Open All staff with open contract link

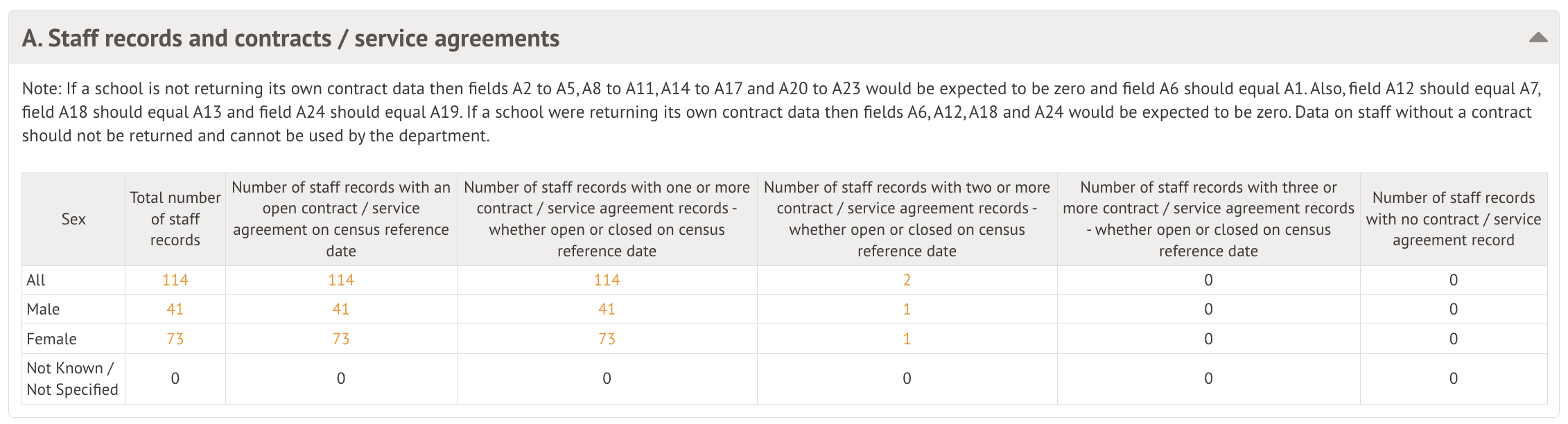coord(340,280)
